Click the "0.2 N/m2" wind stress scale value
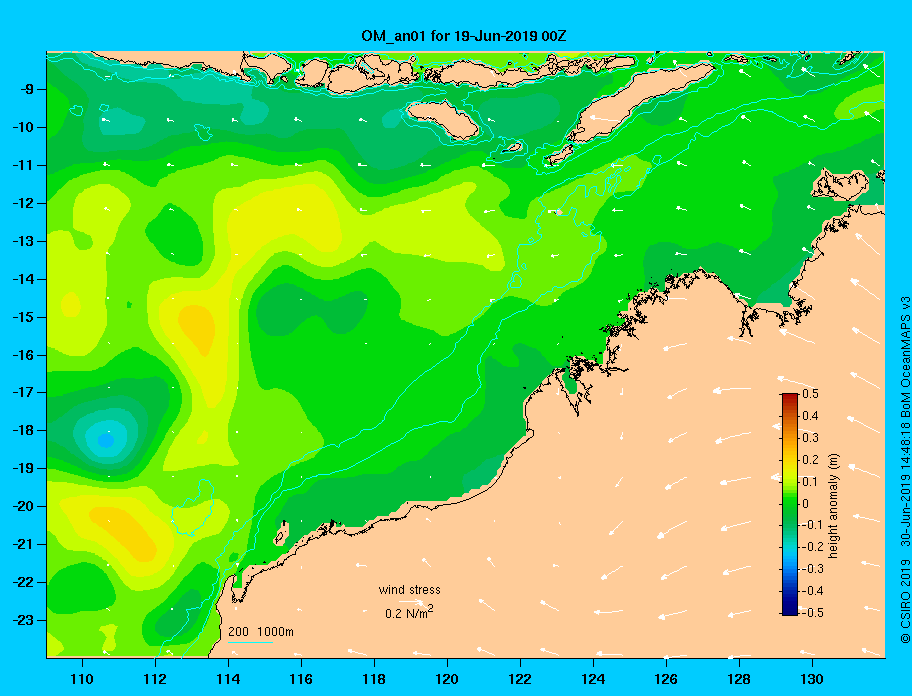Screen dimensions: 912x696 point(409,612)
